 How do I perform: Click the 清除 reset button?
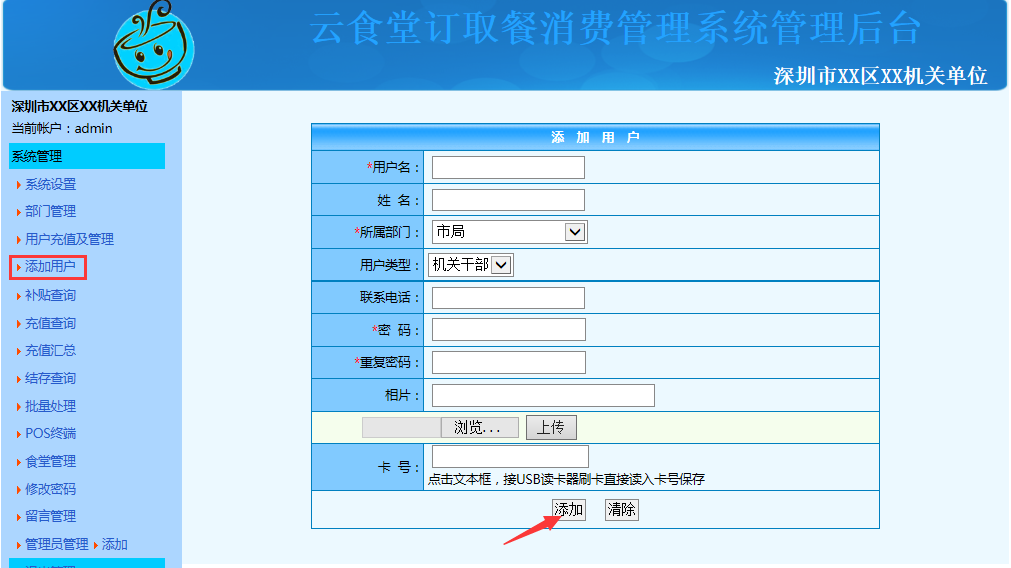[x=621, y=510]
